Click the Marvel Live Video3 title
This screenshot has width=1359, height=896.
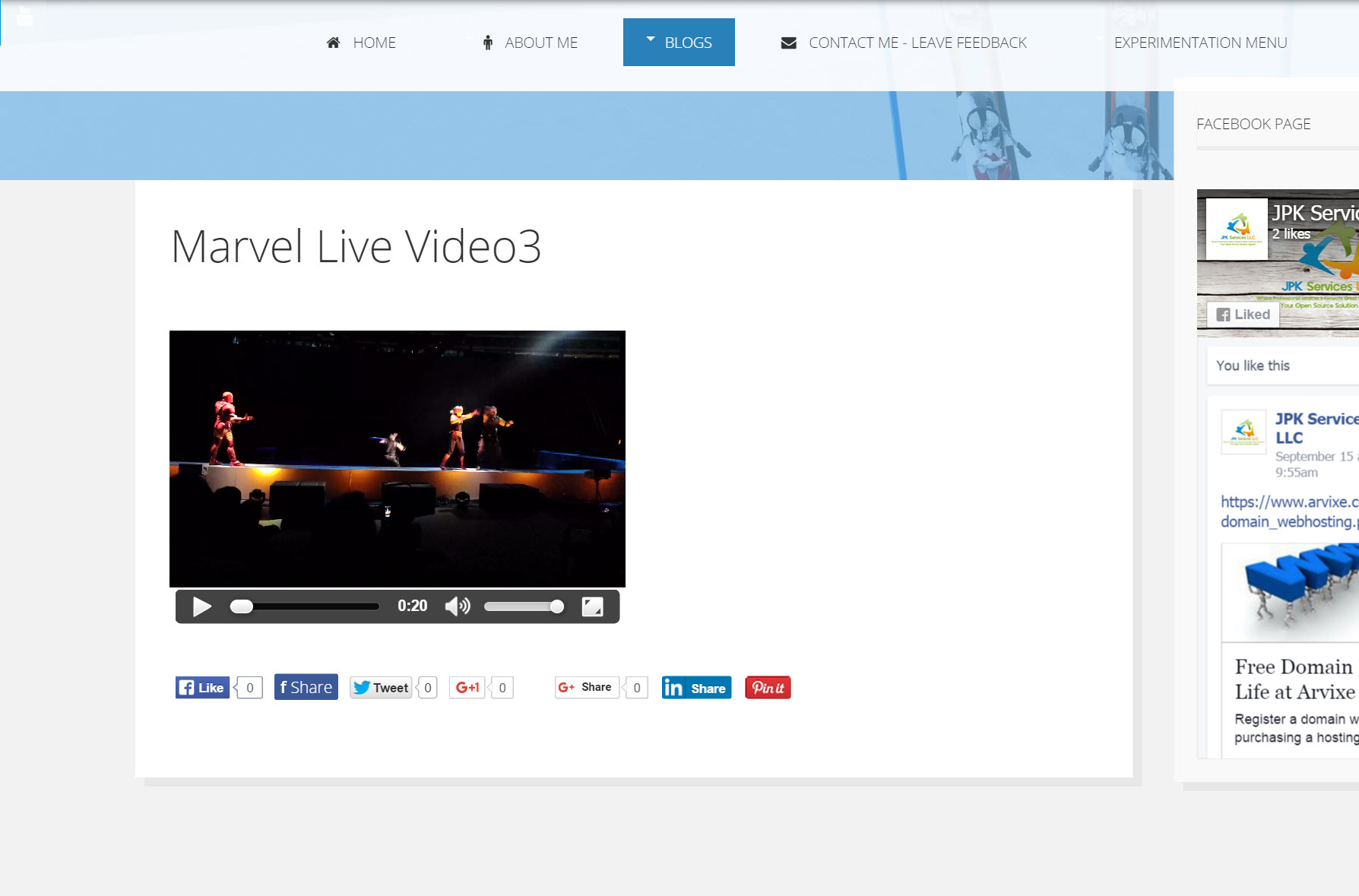(356, 247)
